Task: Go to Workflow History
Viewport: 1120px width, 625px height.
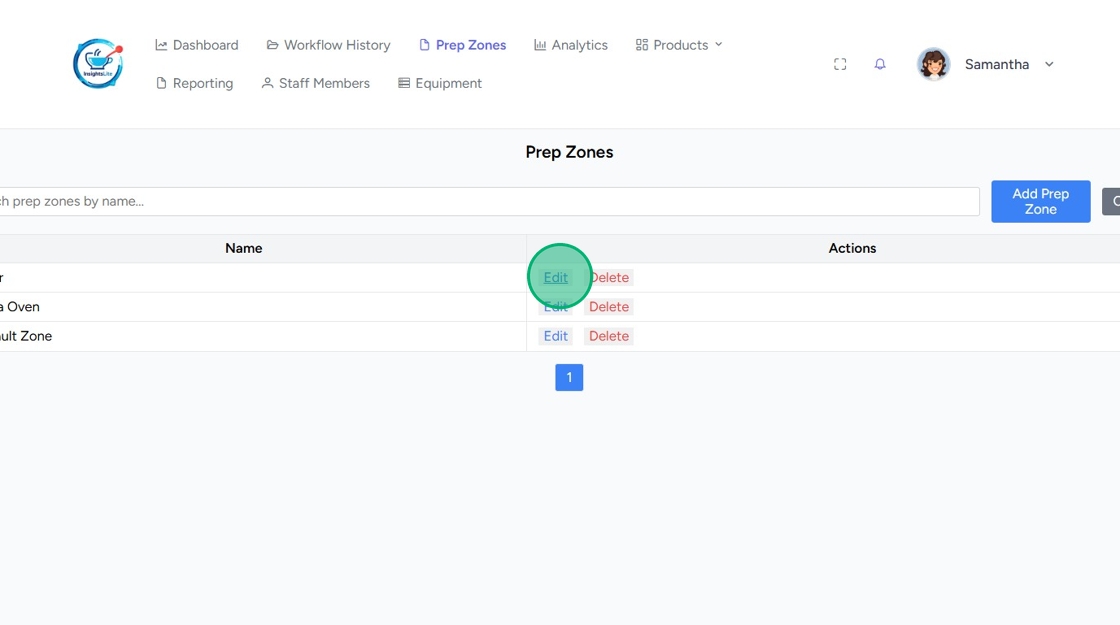Action: (329, 45)
